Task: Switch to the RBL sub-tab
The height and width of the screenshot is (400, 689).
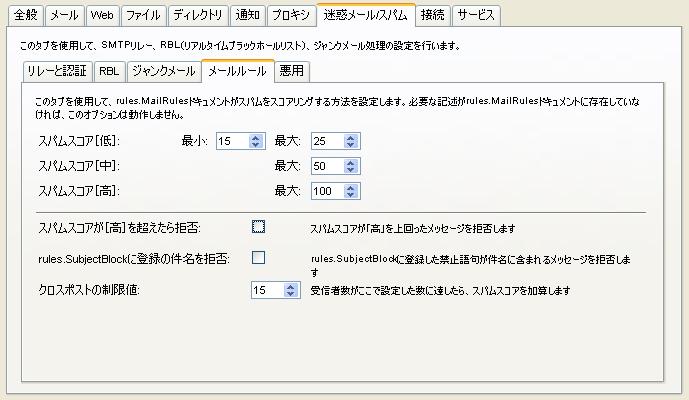Action: pos(109,71)
